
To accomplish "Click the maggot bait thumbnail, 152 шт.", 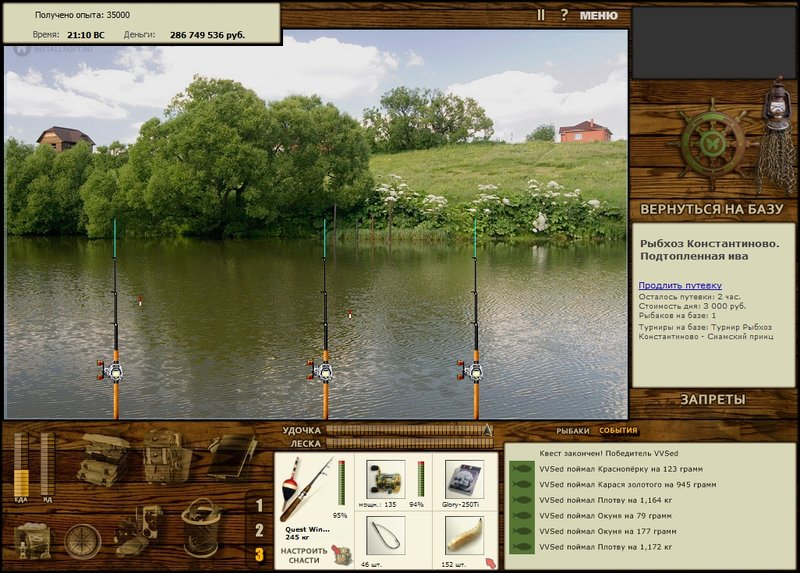I will point(464,535).
